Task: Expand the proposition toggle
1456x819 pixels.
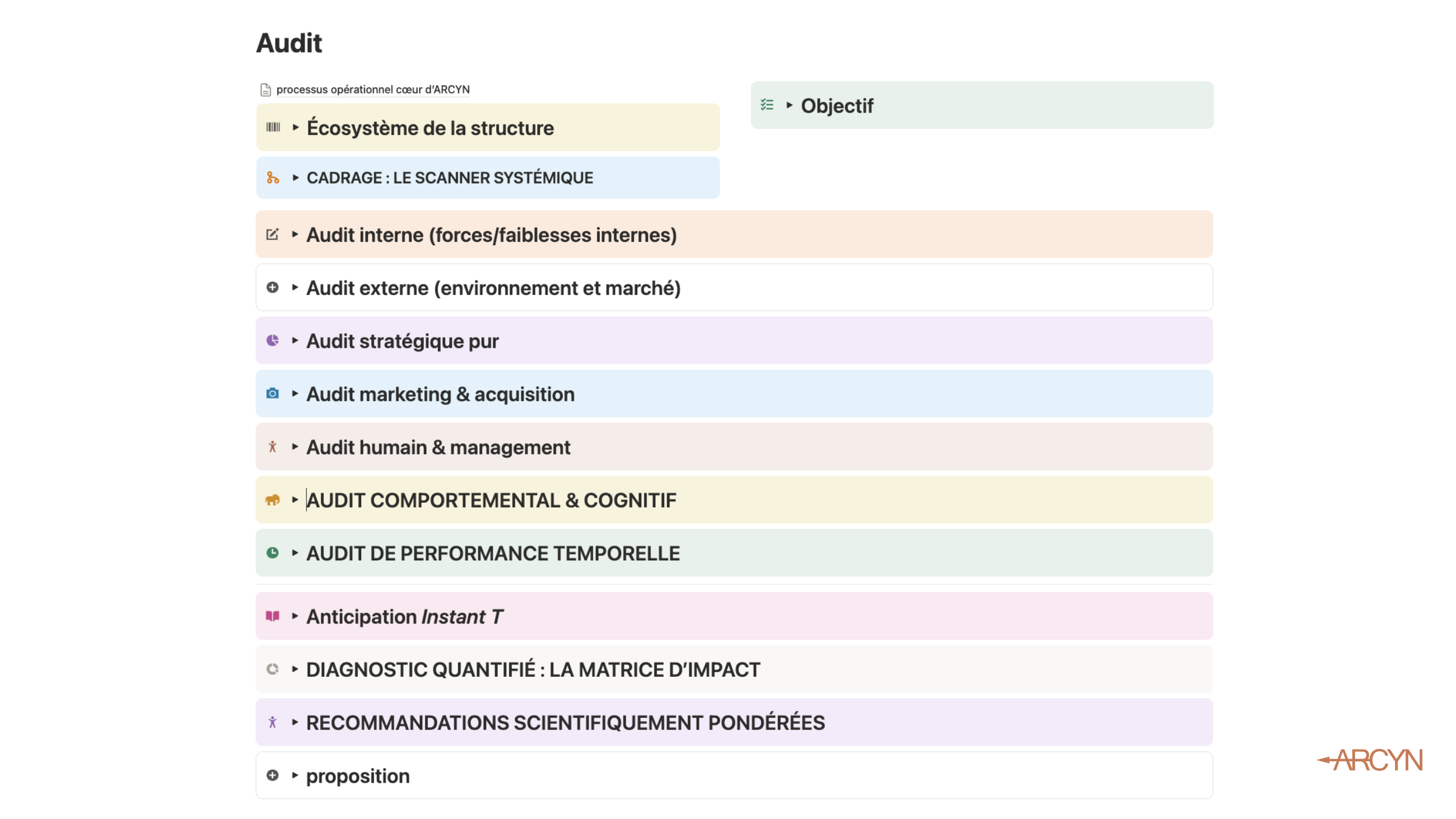Action: 295,775
